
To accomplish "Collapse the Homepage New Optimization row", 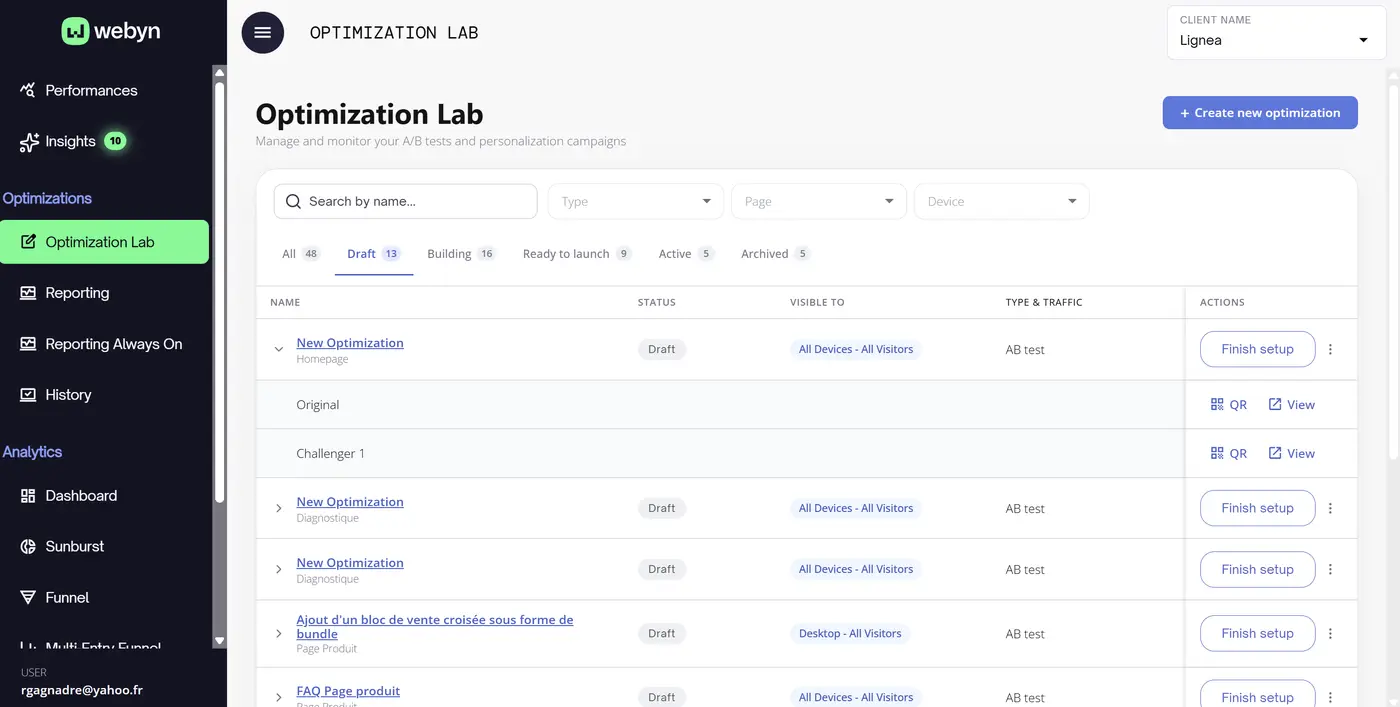I will (x=279, y=350).
